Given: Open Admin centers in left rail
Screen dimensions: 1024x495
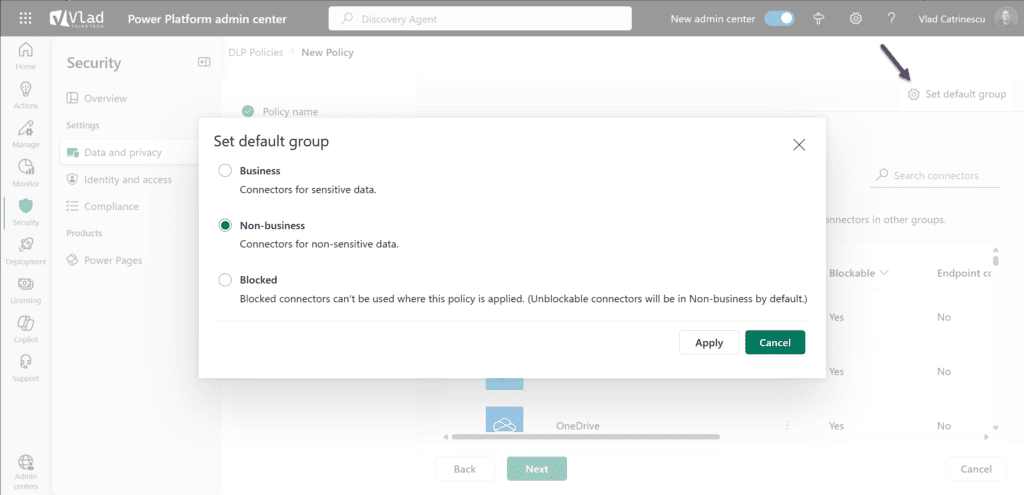Looking at the screenshot, I should [x=25, y=472].
